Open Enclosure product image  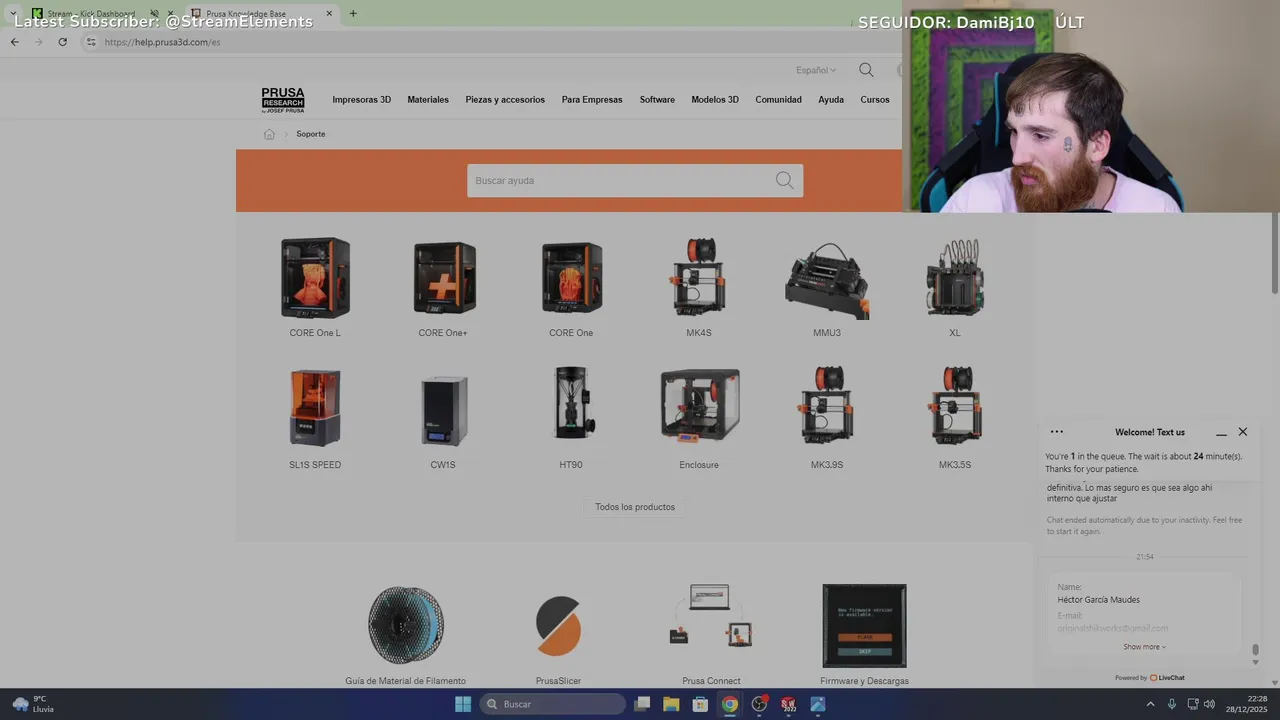pos(700,406)
